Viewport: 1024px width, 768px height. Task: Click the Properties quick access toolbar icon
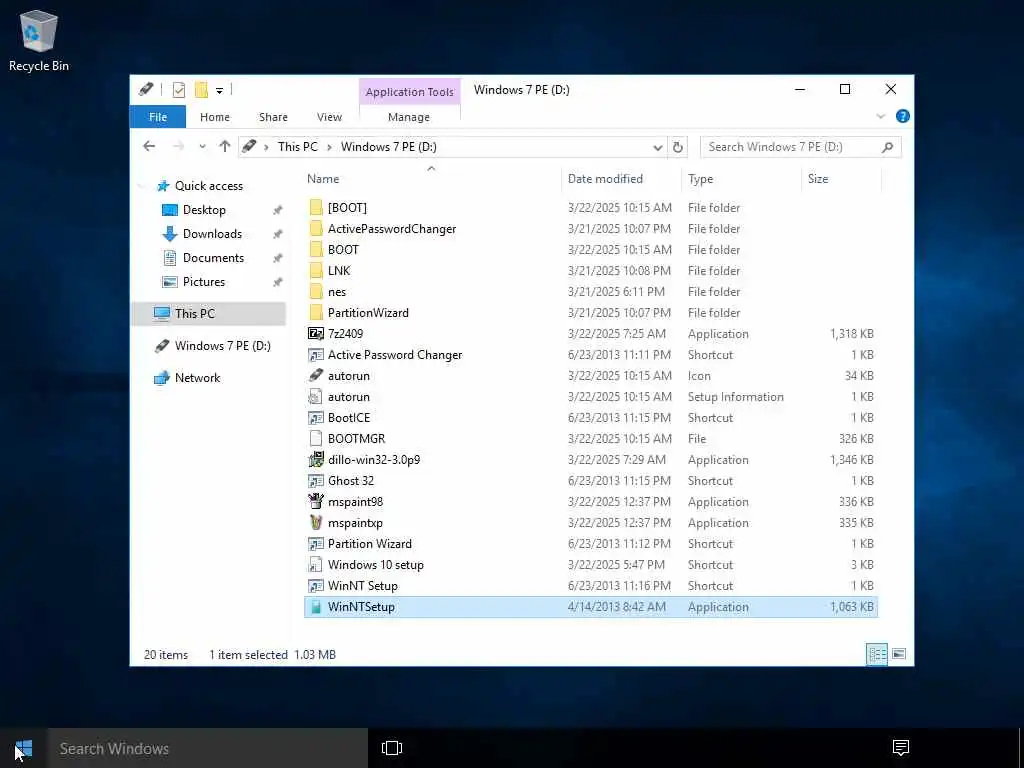pos(179,89)
